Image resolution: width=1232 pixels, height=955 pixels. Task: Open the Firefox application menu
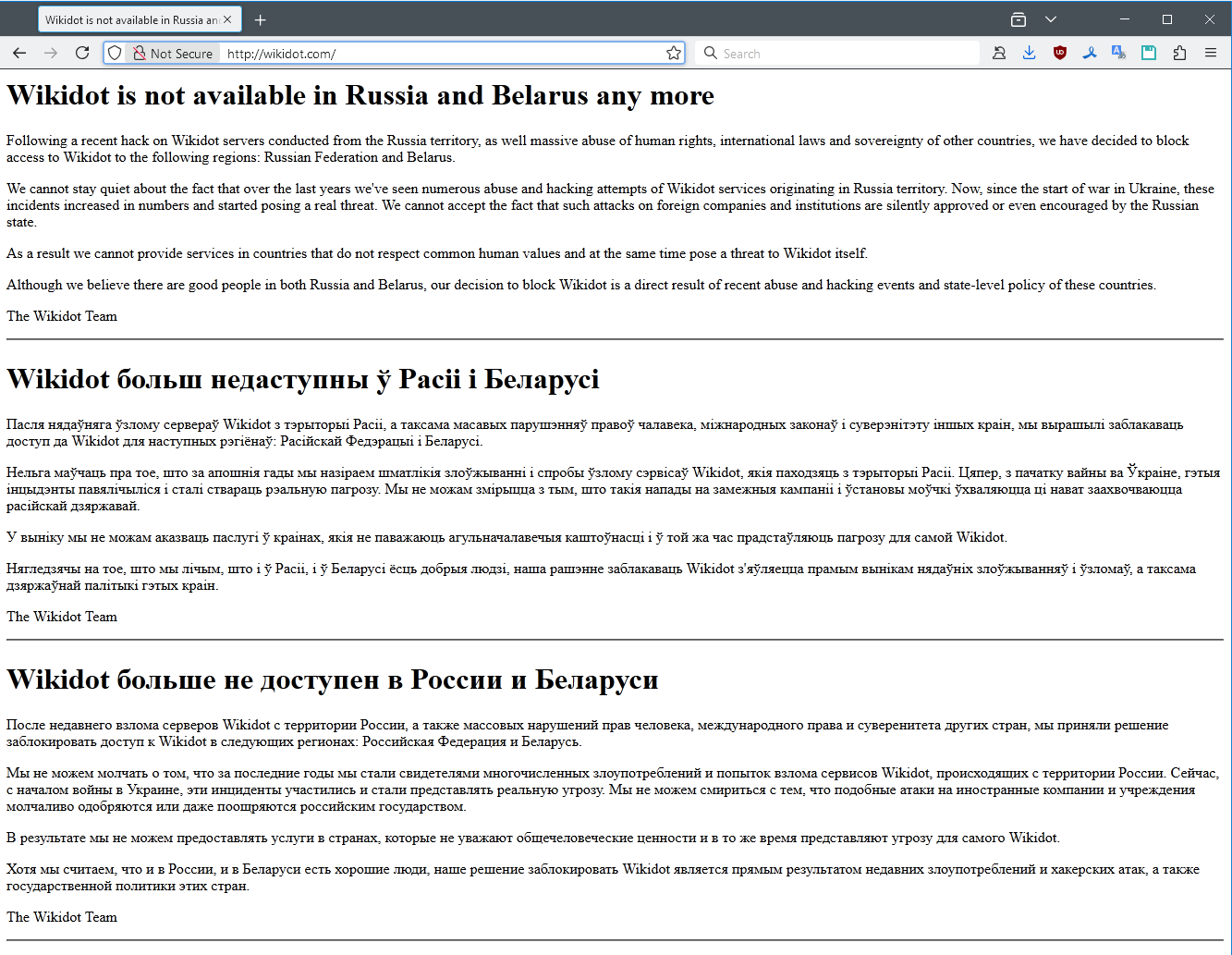pos(1211,54)
